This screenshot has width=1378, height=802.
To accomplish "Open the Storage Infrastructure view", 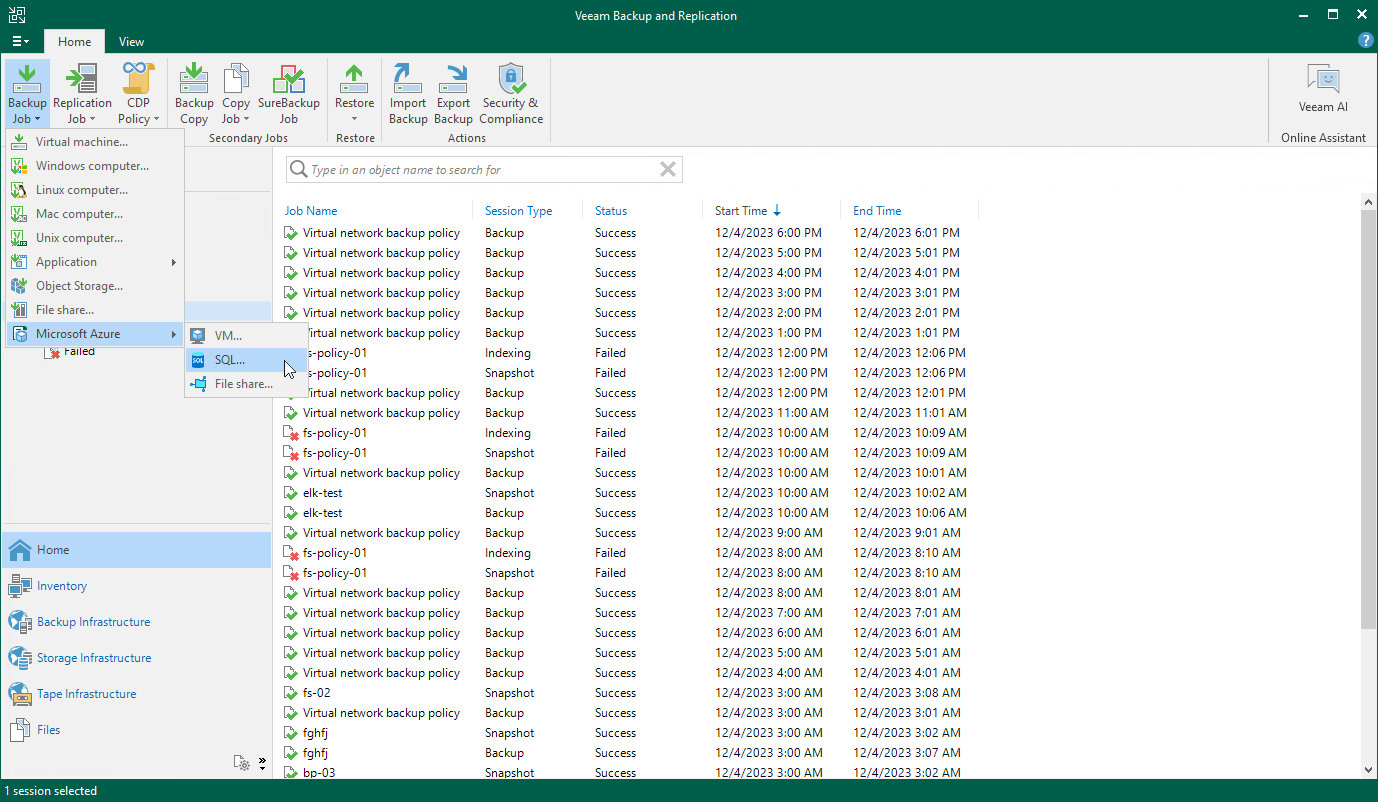I will [x=136, y=658].
